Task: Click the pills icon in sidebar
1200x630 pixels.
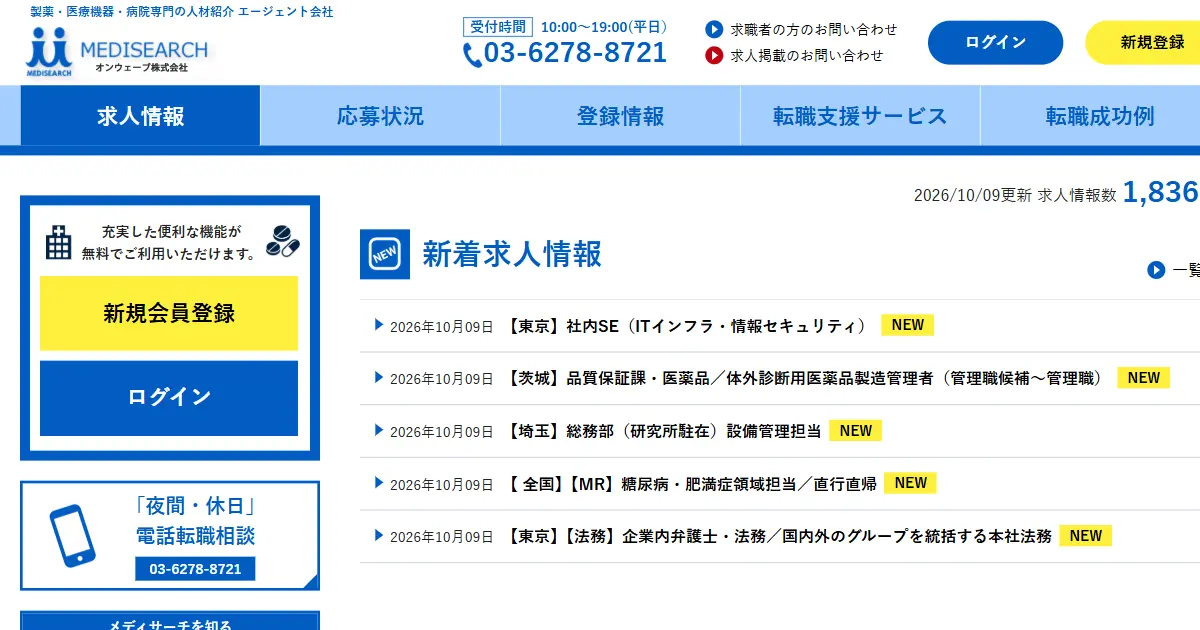Action: pos(282,240)
